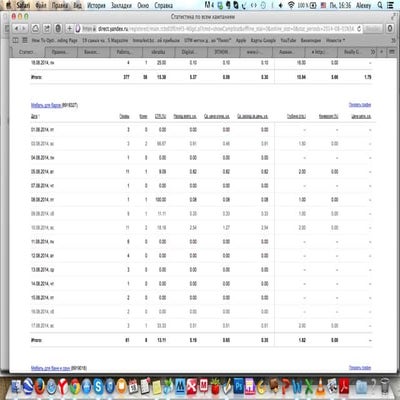This screenshot has width=400, height=400.
Task: Open the Trash in the Dock
Action: click(x=385, y=387)
